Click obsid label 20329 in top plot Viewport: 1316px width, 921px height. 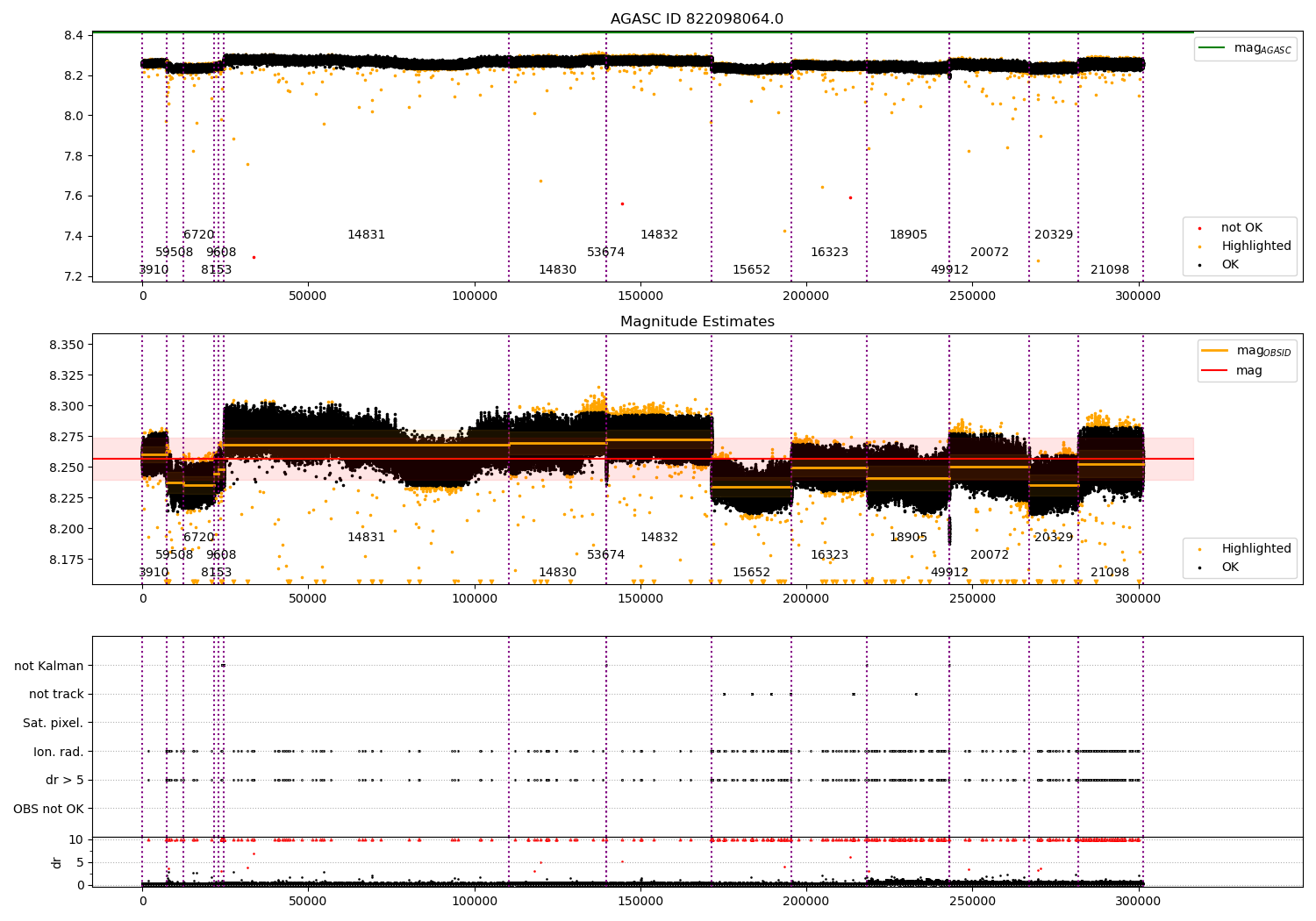click(1054, 235)
